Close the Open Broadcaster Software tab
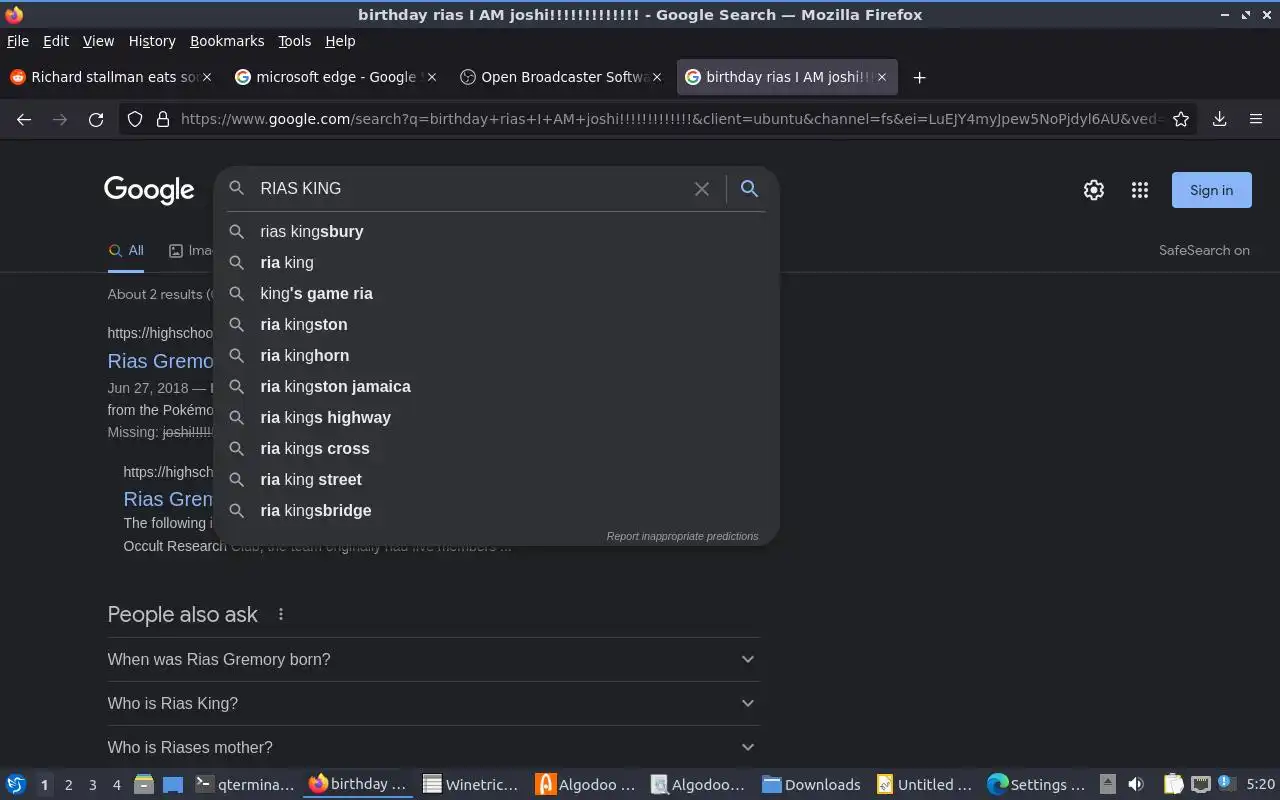 coord(657,77)
